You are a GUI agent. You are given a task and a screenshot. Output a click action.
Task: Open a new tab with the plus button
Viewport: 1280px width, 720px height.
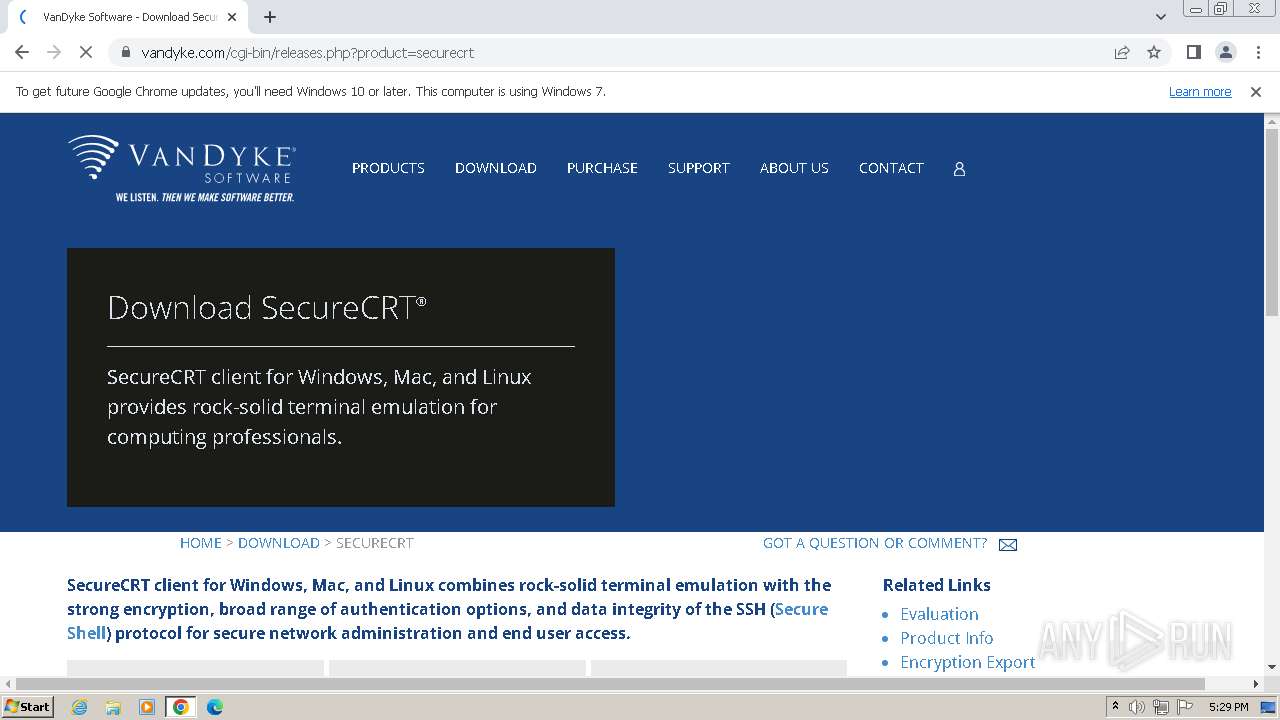(x=270, y=17)
